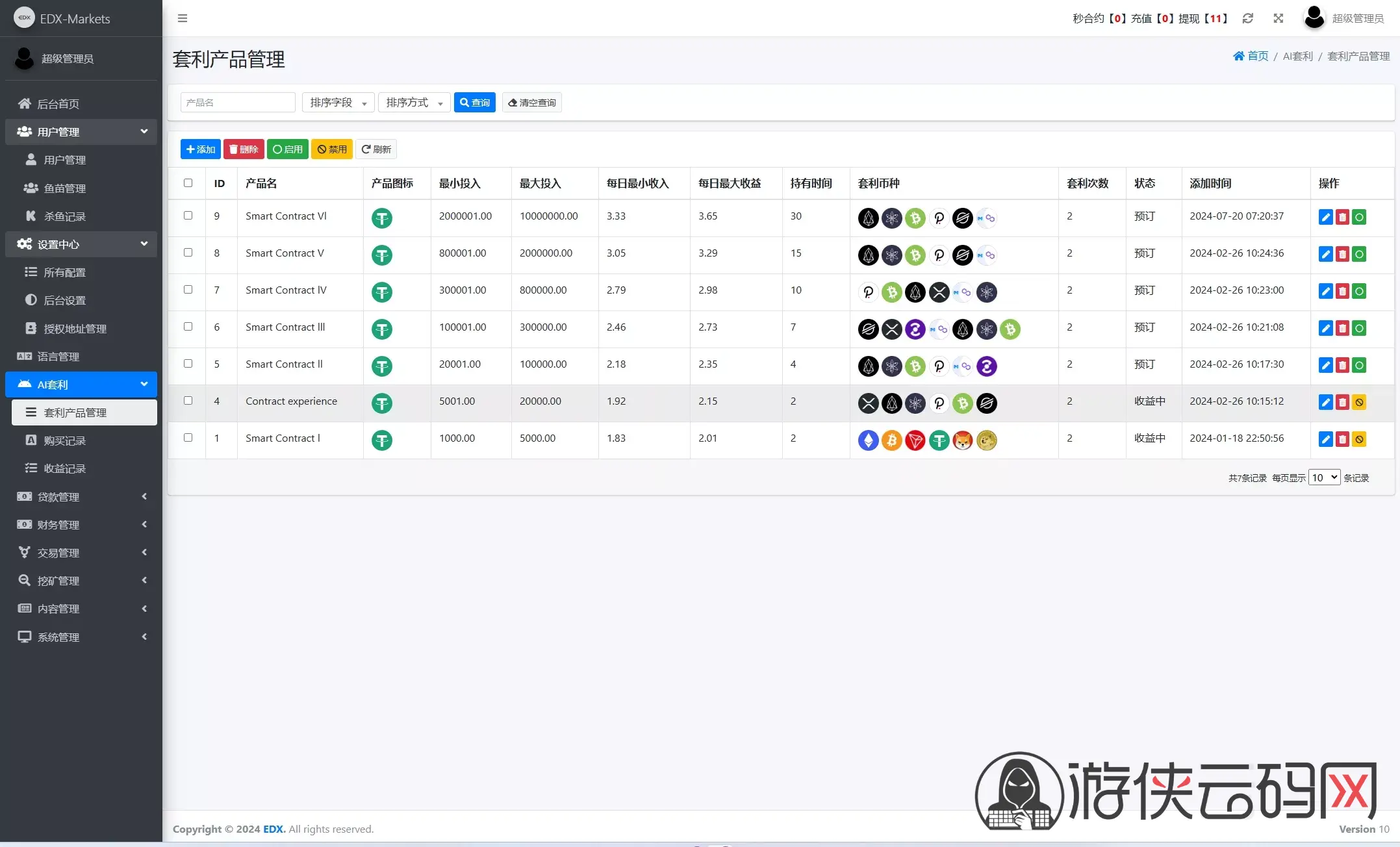Collapse the AI套利 sidebar group
The width and height of the screenshot is (1400, 847).
tap(81, 385)
